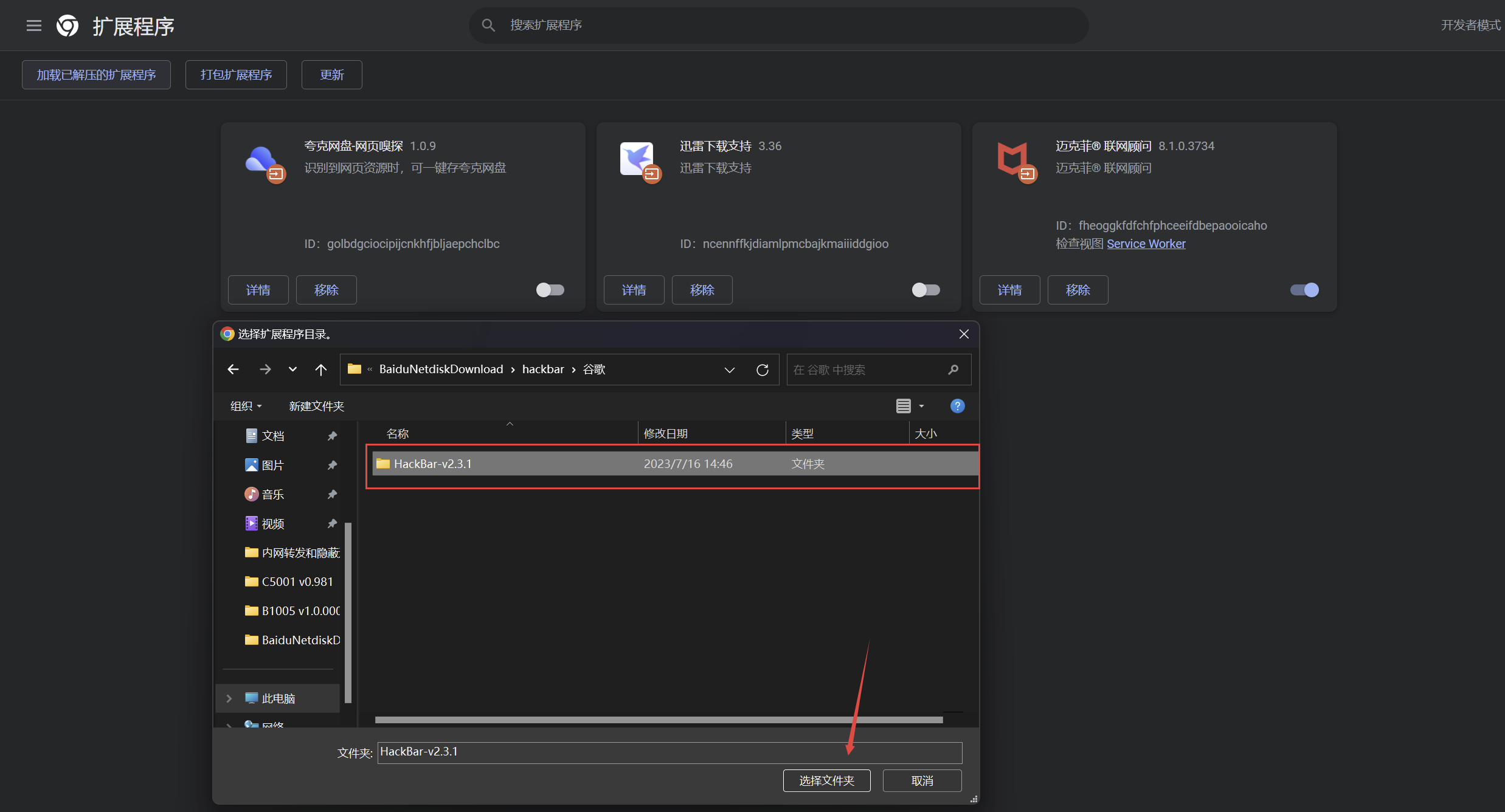The height and width of the screenshot is (812, 1505).
Task: Click the Chrome logo beside 扩展程序
Action: point(67,26)
